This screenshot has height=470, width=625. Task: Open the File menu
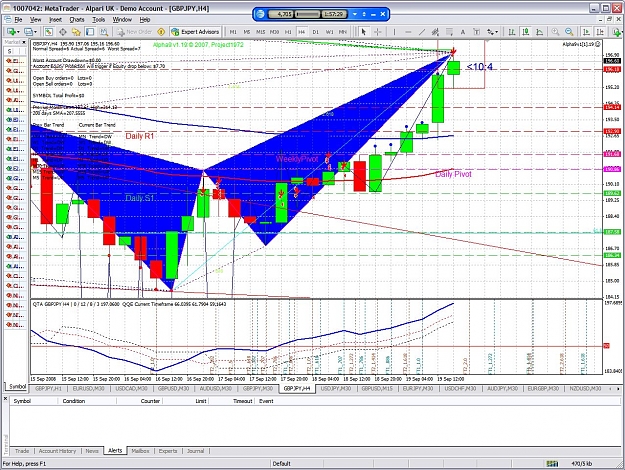(18, 20)
